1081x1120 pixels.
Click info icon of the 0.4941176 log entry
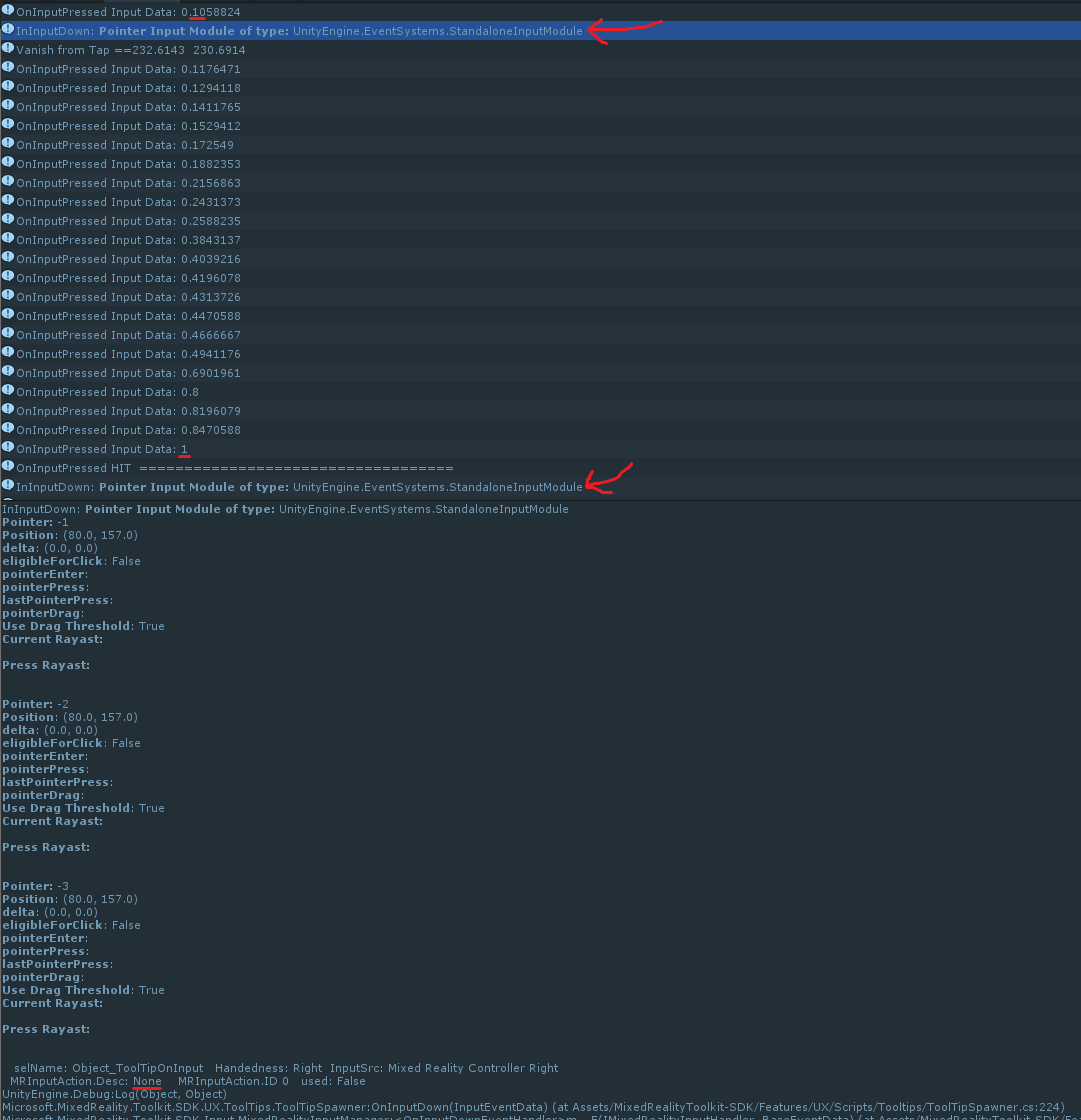[8, 352]
